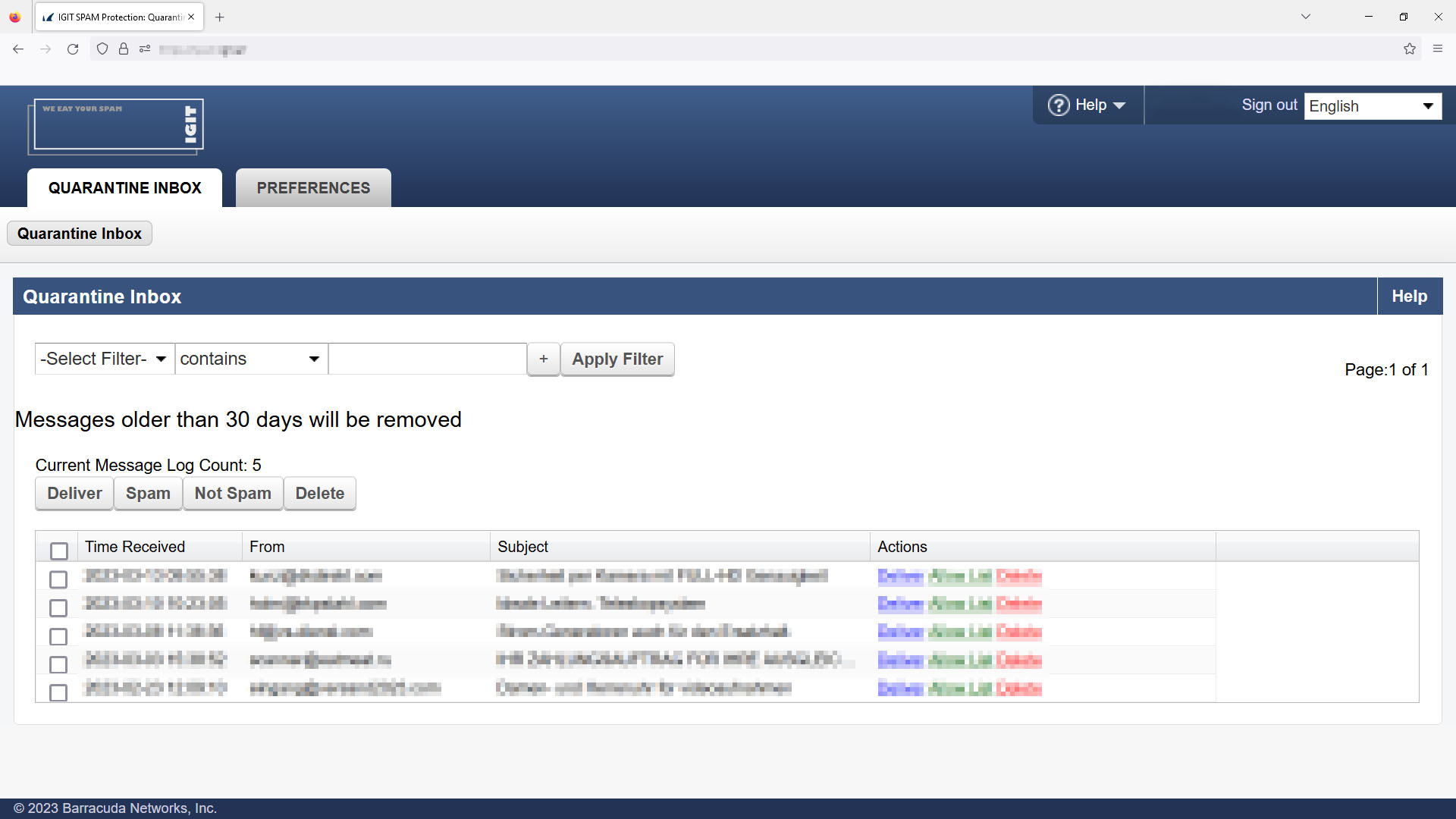Open the -Select Filter- dropdown
This screenshot has height=819, width=1456.
point(104,358)
